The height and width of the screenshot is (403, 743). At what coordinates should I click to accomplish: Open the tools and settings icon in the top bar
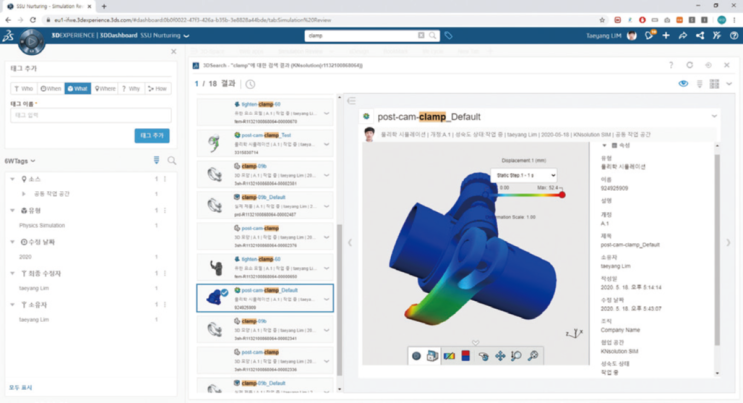point(717,36)
